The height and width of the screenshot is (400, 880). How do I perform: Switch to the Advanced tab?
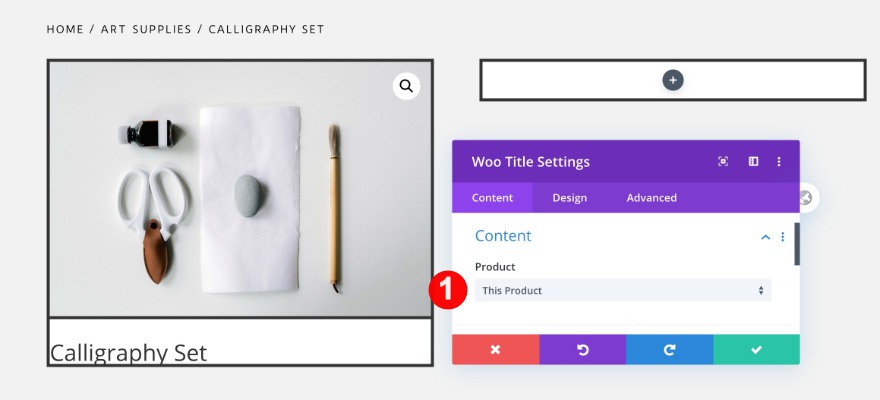(652, 198)
